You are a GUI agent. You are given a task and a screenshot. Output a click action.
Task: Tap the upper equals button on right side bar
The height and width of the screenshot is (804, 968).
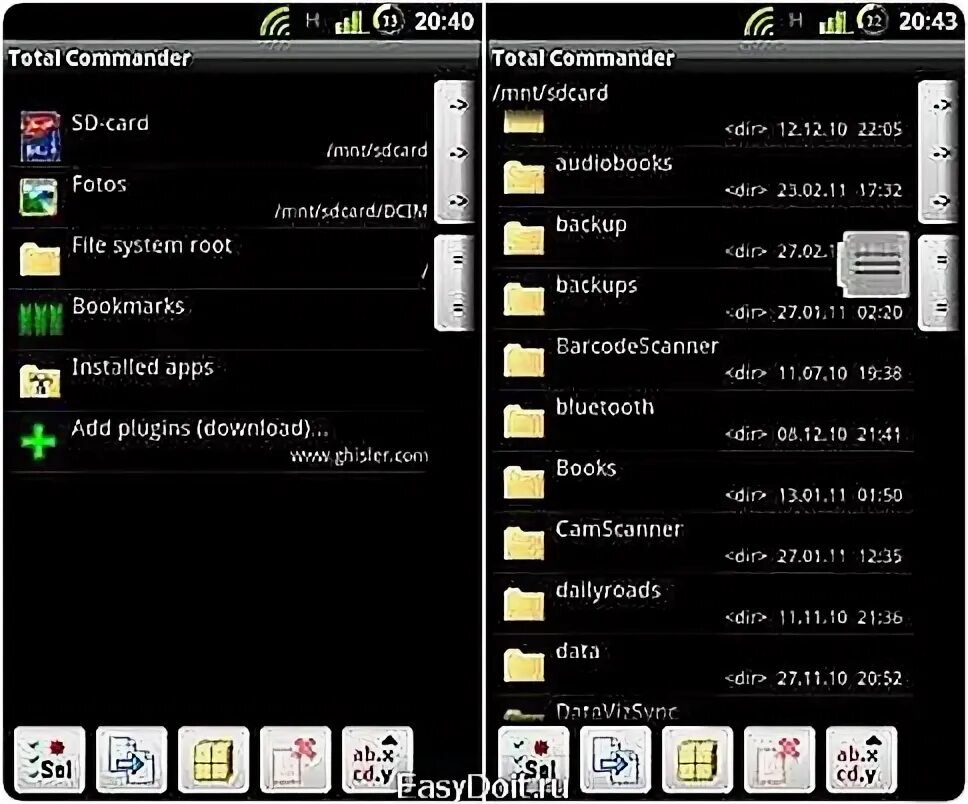942,260
